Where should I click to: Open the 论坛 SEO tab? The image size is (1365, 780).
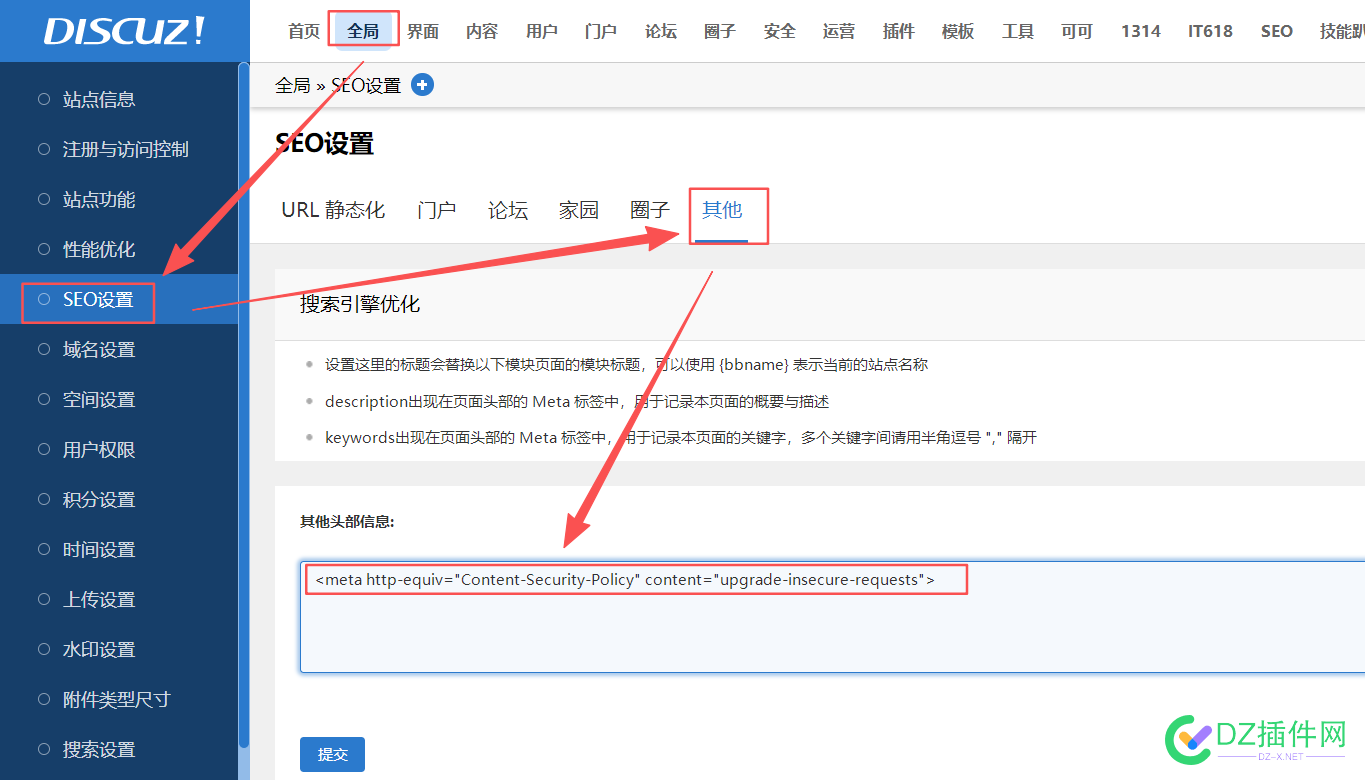pos(507,211)
